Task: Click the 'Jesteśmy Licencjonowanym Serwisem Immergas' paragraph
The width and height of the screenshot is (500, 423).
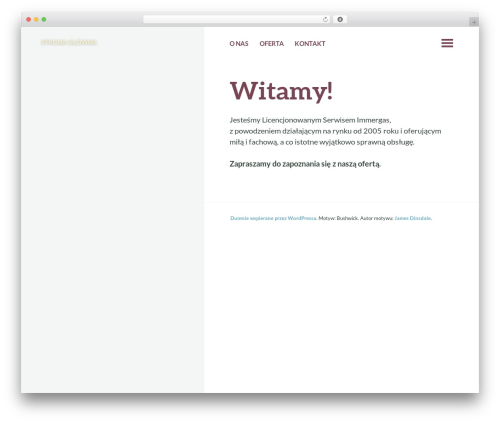Action: (335, 131)
